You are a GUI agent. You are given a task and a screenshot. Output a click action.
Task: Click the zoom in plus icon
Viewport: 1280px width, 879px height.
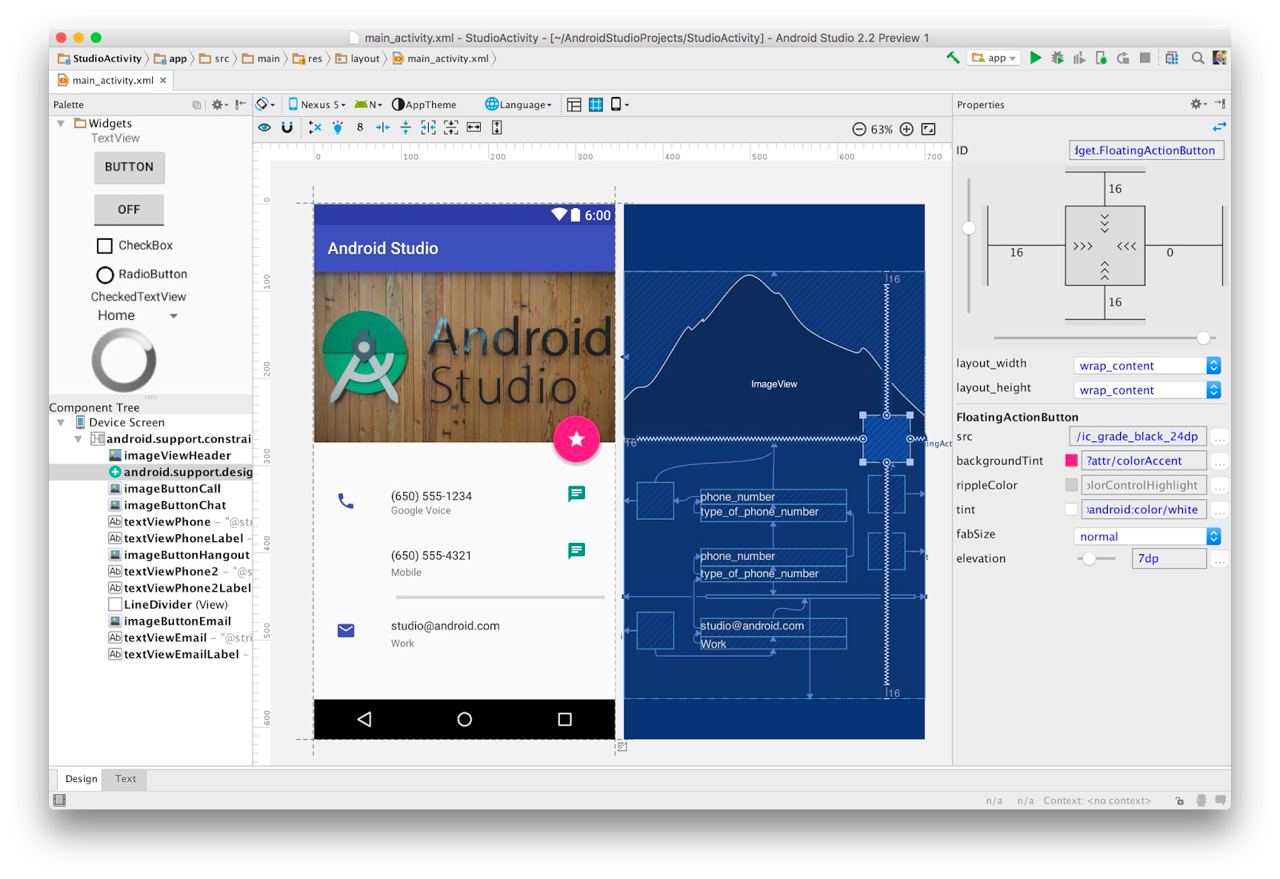[x=906, y=129]
